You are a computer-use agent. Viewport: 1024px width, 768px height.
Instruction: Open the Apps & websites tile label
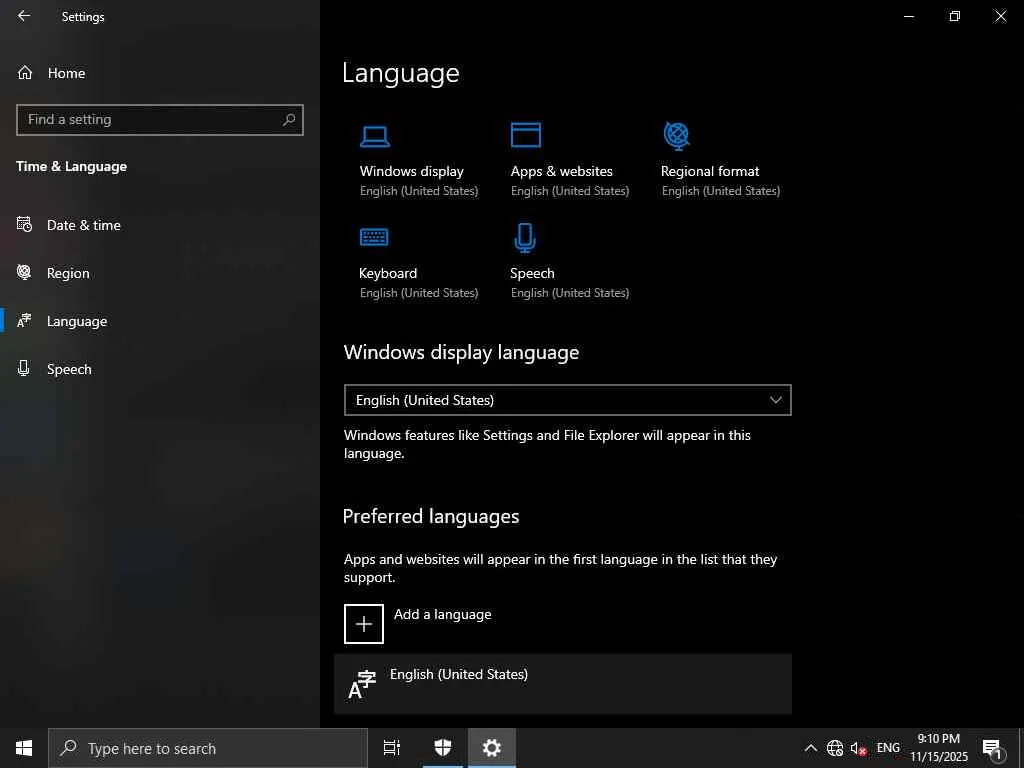562,171
